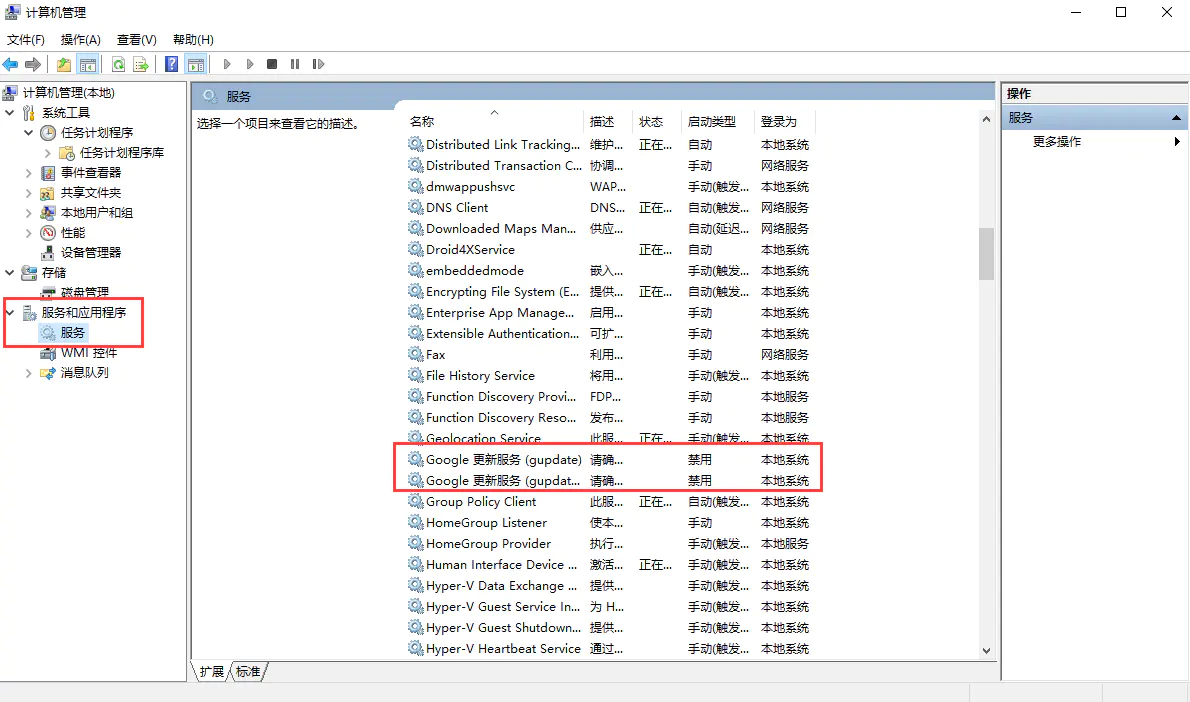Open the 操作(A) menu
The height and width of the screenshot is (702, 1190).
click(80, 39)
